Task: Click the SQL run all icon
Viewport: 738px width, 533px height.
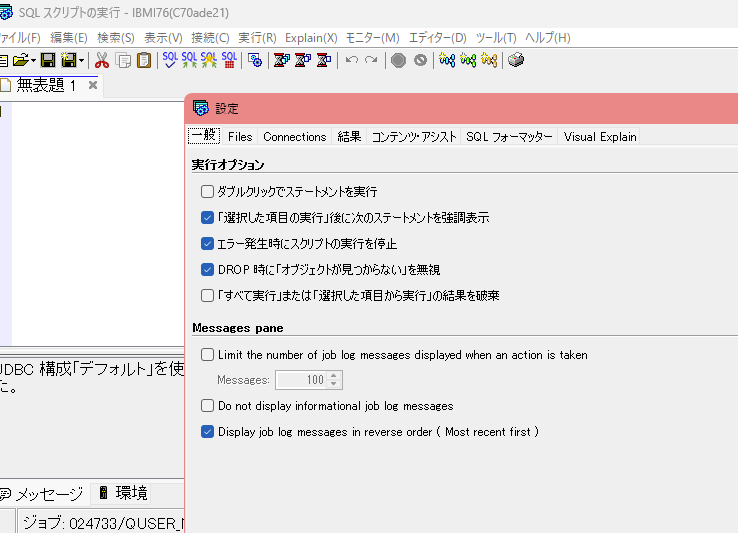Action: coord(189,60)
